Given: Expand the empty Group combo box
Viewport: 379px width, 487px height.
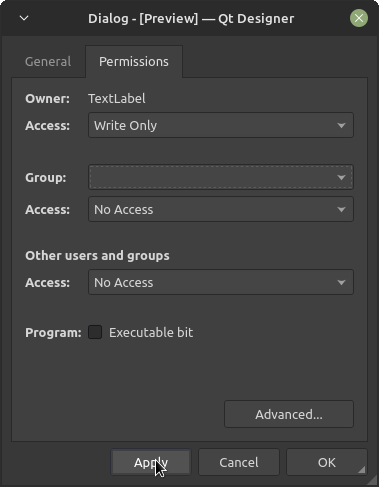Looking at the screenshot, I should [221, 177].
